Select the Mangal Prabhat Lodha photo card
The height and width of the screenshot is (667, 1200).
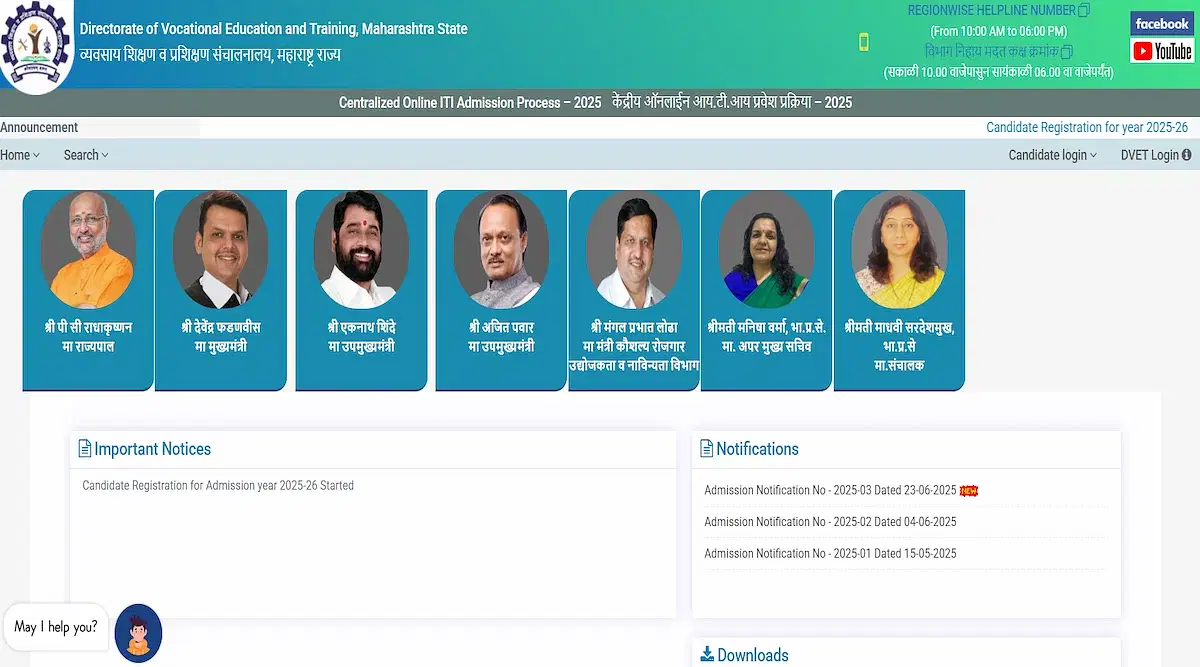pyautogui.click(x=634, y=290)
